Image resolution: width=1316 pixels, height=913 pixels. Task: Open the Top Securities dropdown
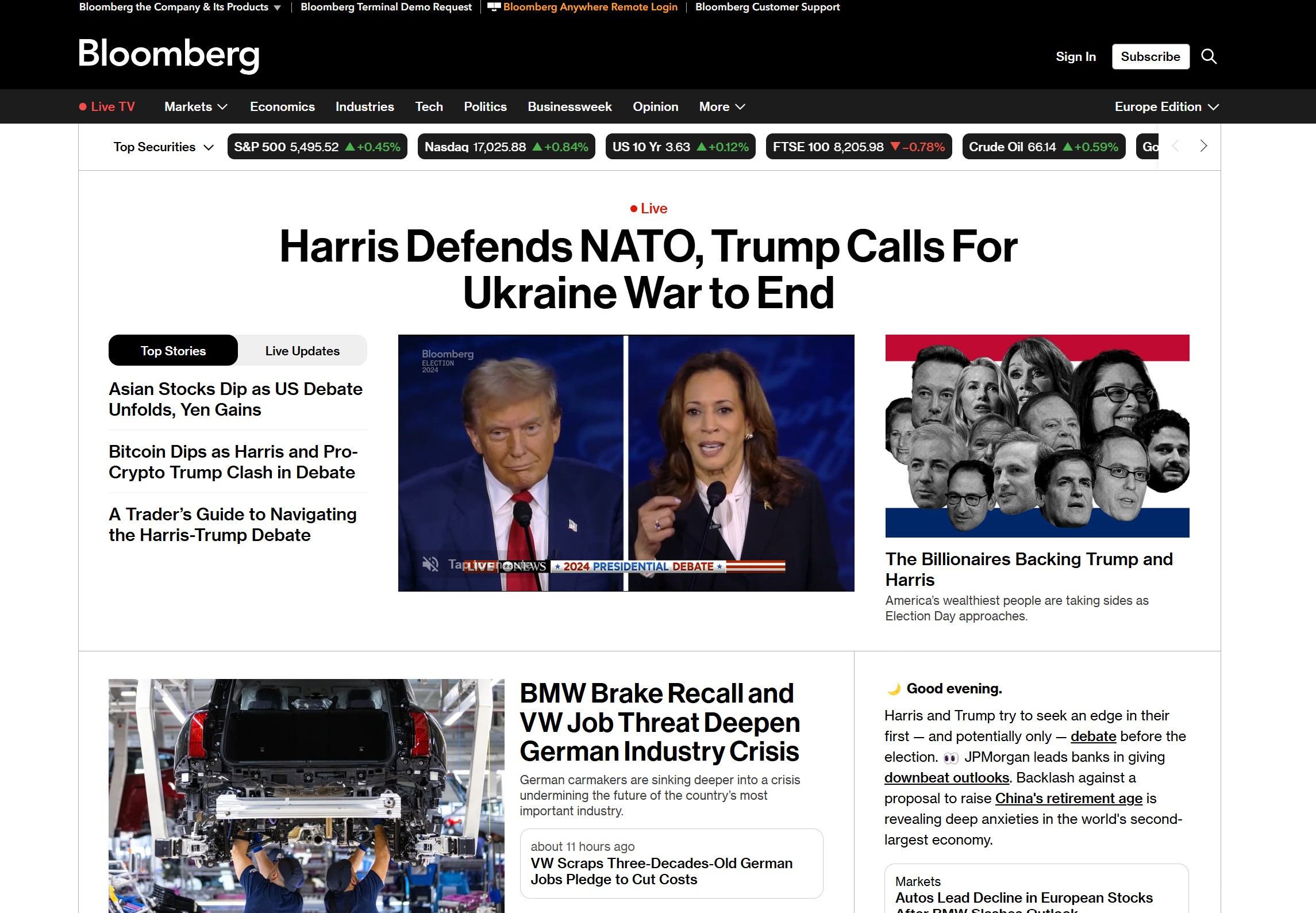(164, 147)
